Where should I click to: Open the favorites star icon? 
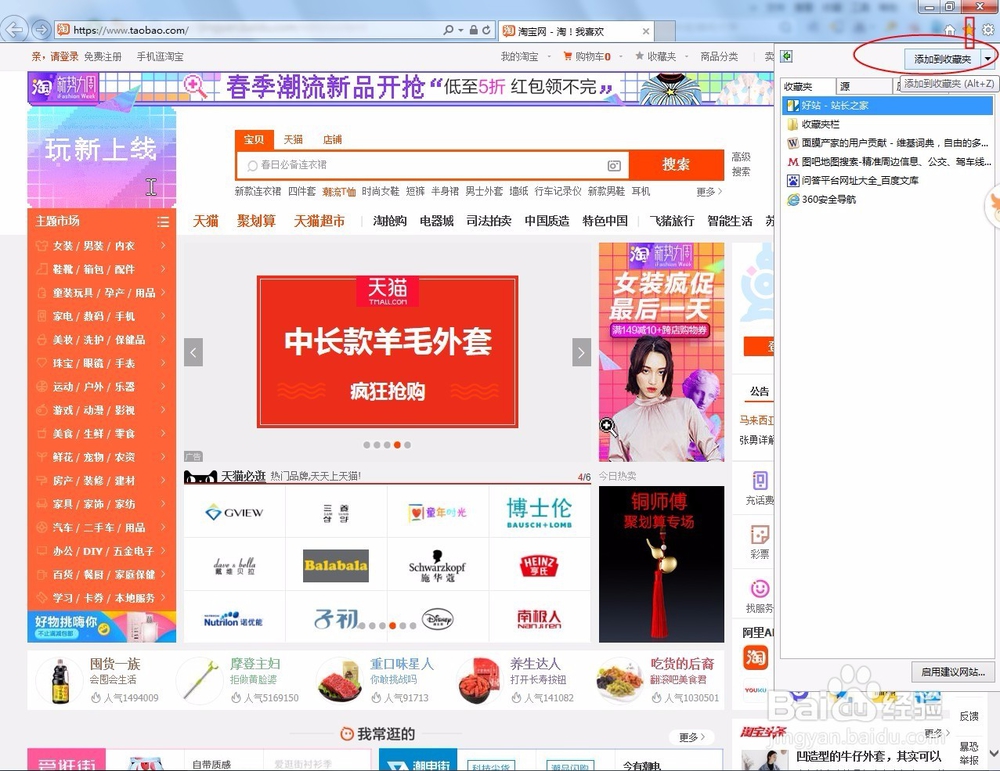coord(969,29)
